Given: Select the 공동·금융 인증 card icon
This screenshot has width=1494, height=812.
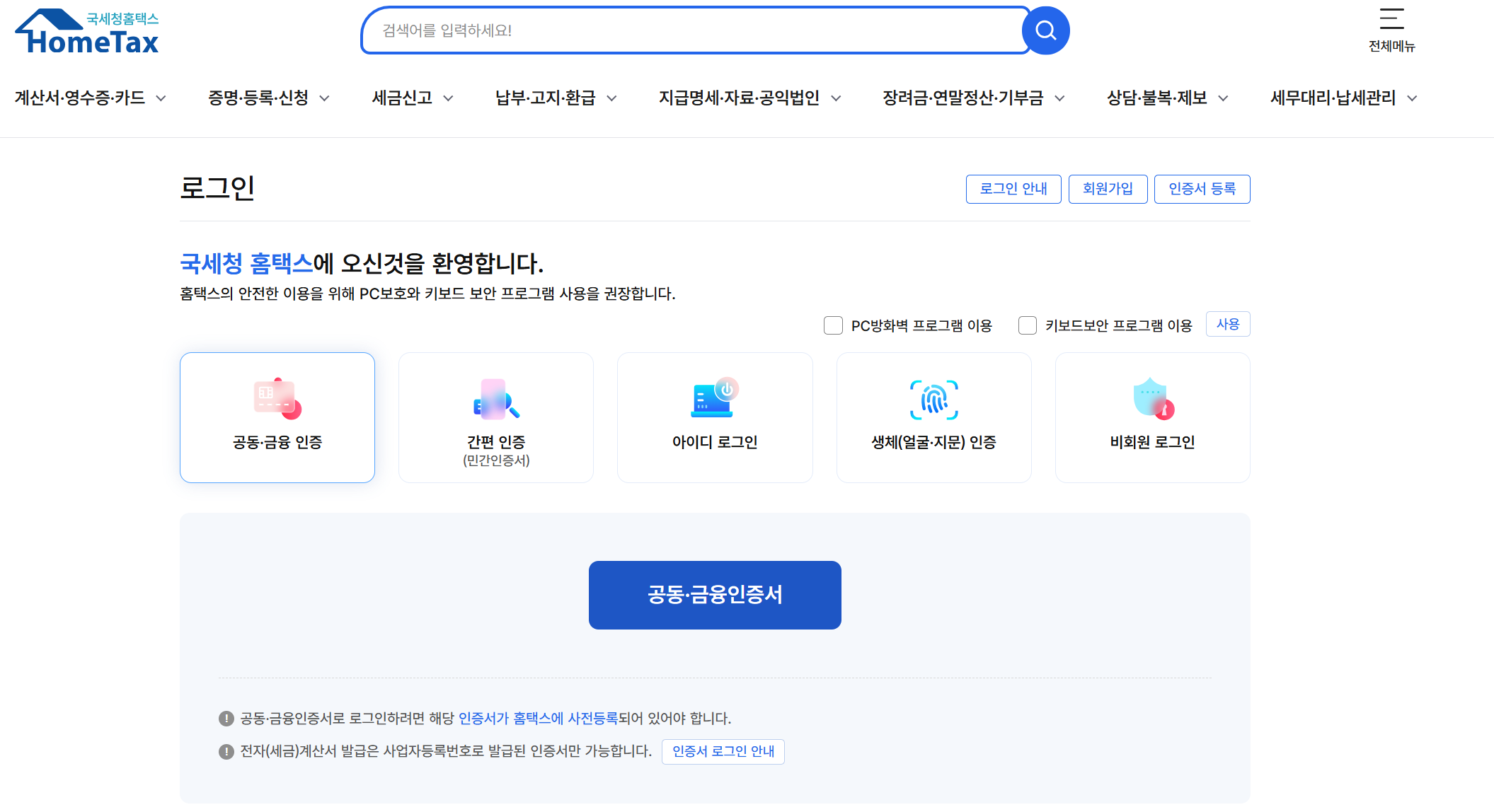Looking at the screenshot, I should tap(277, 399).
